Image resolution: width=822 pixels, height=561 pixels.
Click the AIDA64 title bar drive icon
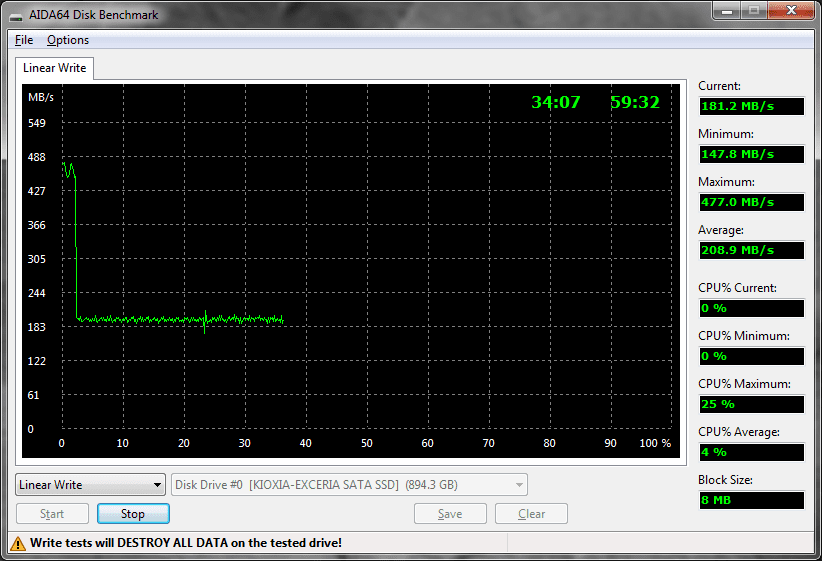tap(16, 16)
